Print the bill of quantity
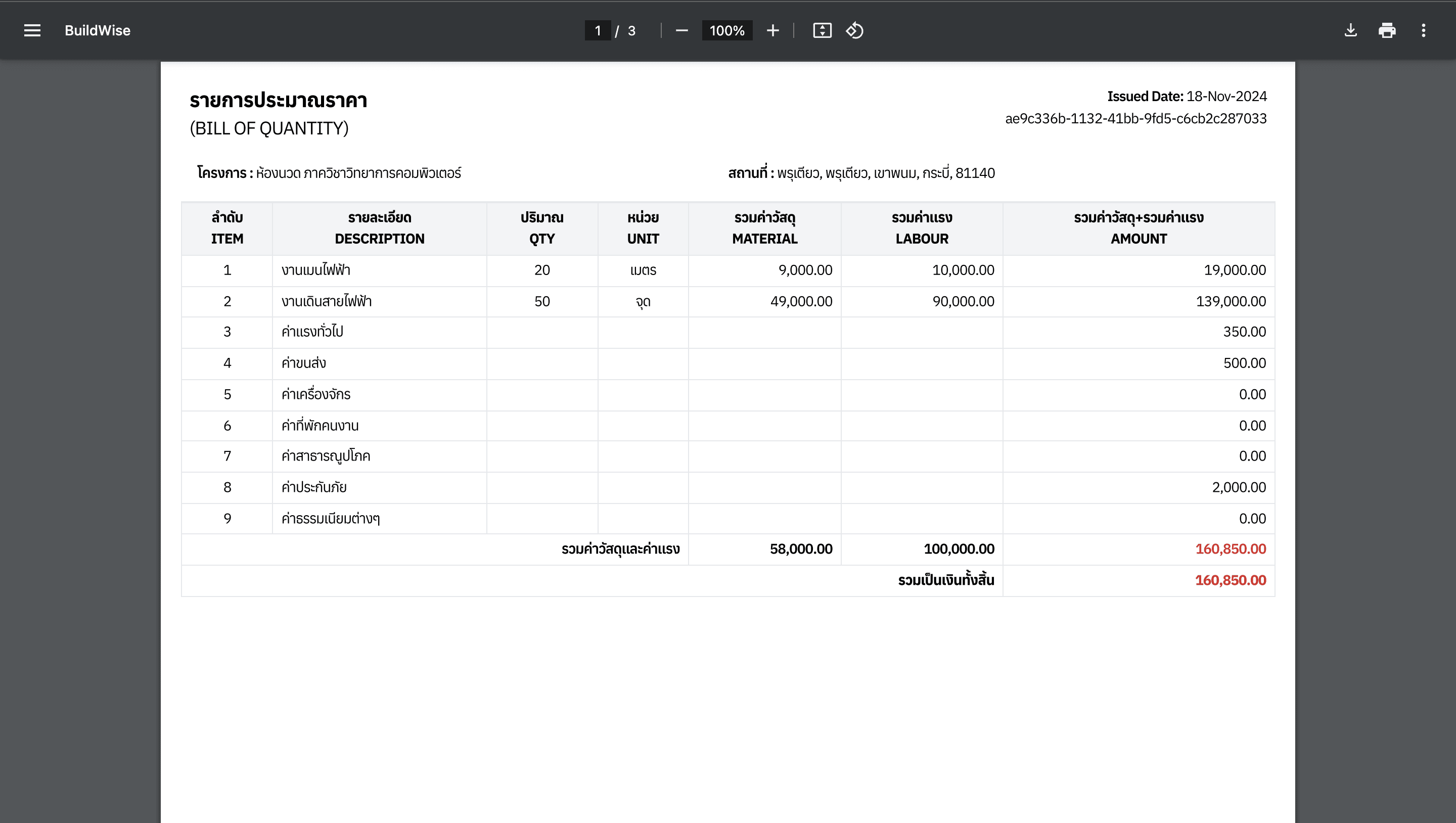 click(x=1387, y=30)
